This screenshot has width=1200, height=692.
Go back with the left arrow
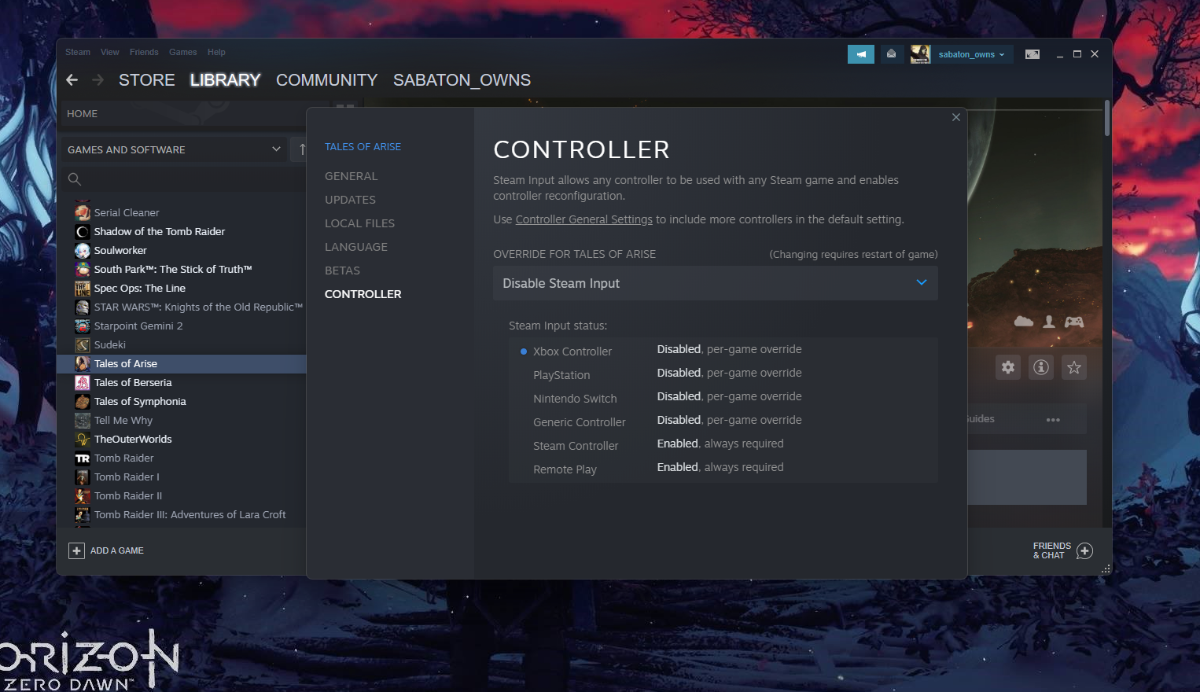click(72, 80)
